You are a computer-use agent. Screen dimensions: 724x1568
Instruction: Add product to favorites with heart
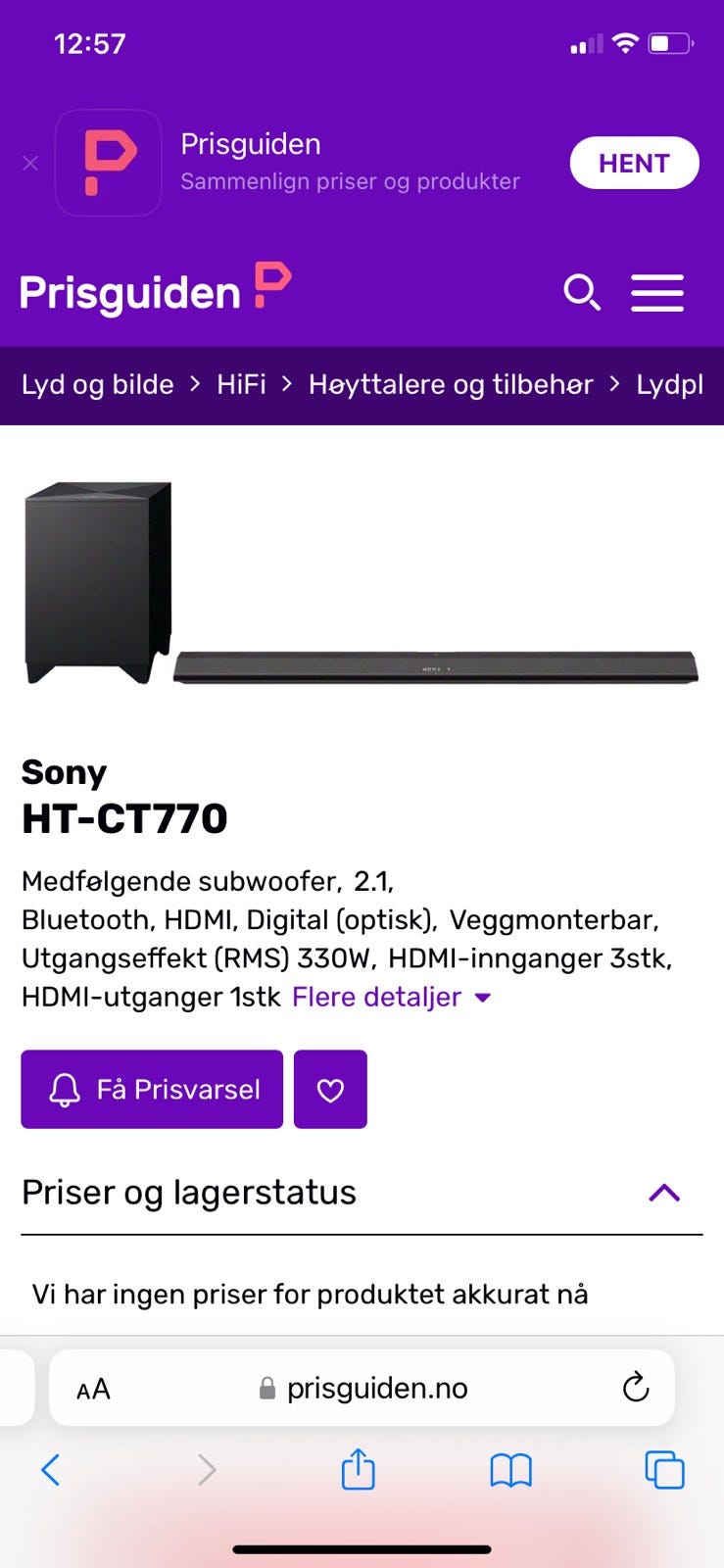pyautogui.click(x=330, y=1090)
